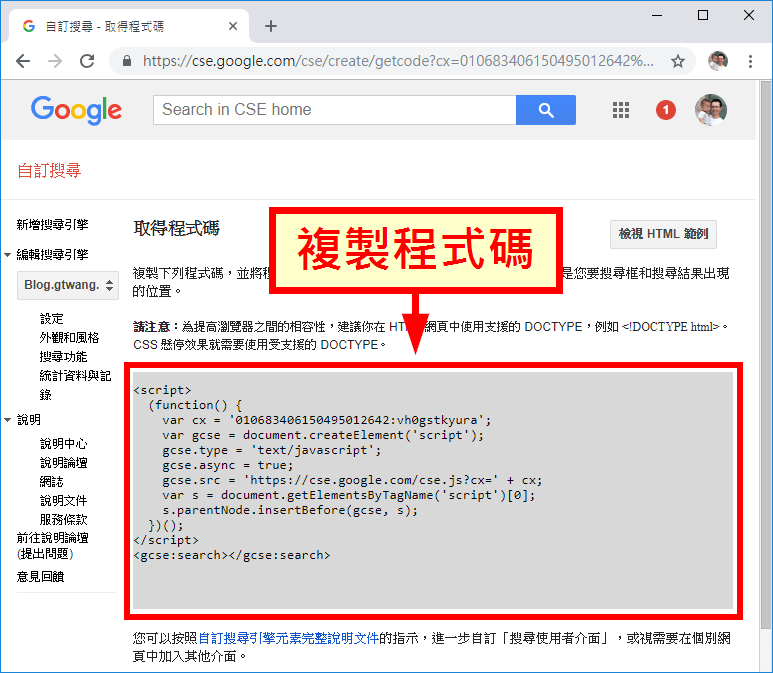Viewport: 773px width, 673px height.
Task: Click the 檢視 HTML 範例 button
Action: click(662, 234)
